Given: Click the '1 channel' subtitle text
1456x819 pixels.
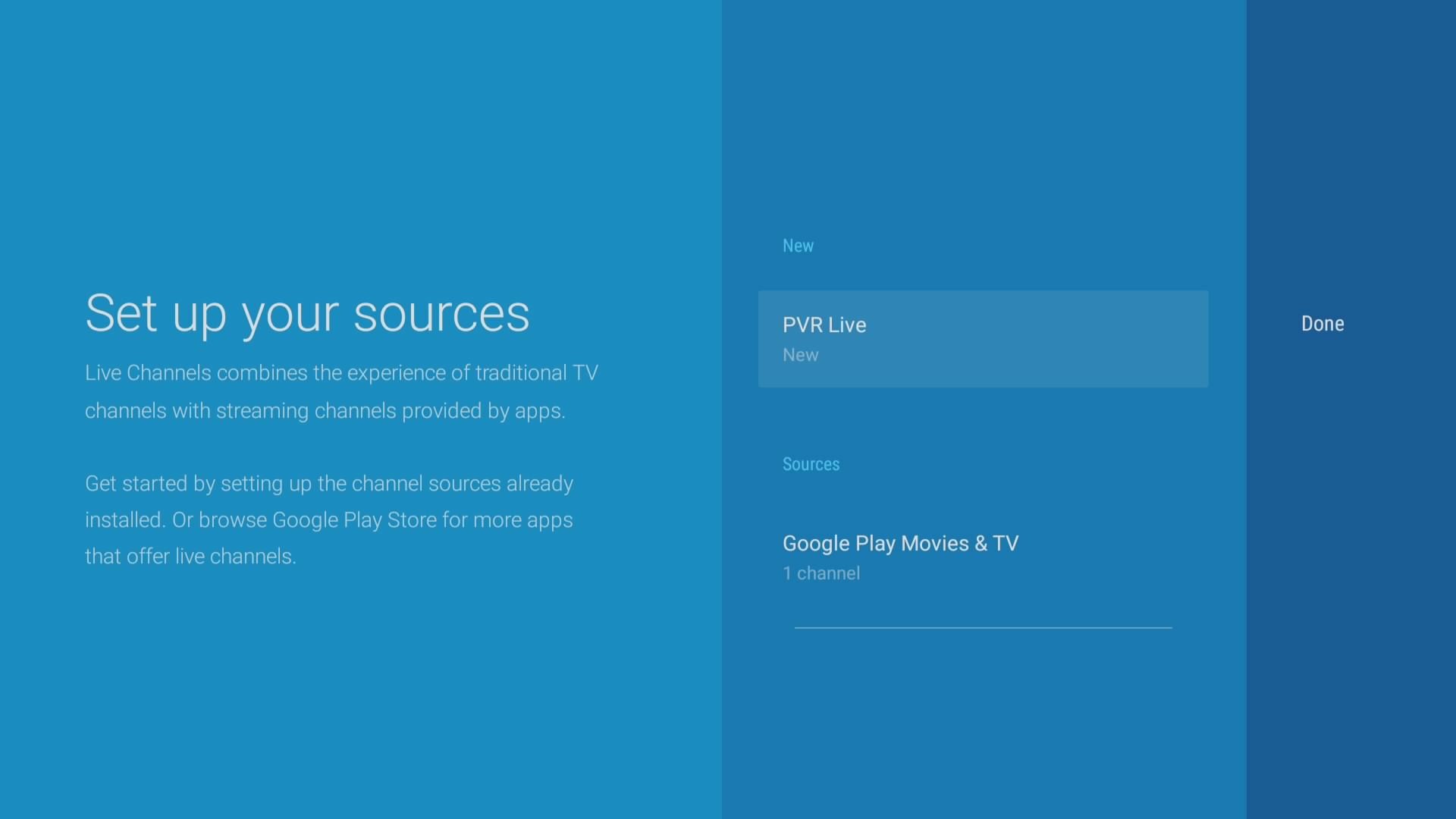Looking at the screenshot, I should 821,573.
